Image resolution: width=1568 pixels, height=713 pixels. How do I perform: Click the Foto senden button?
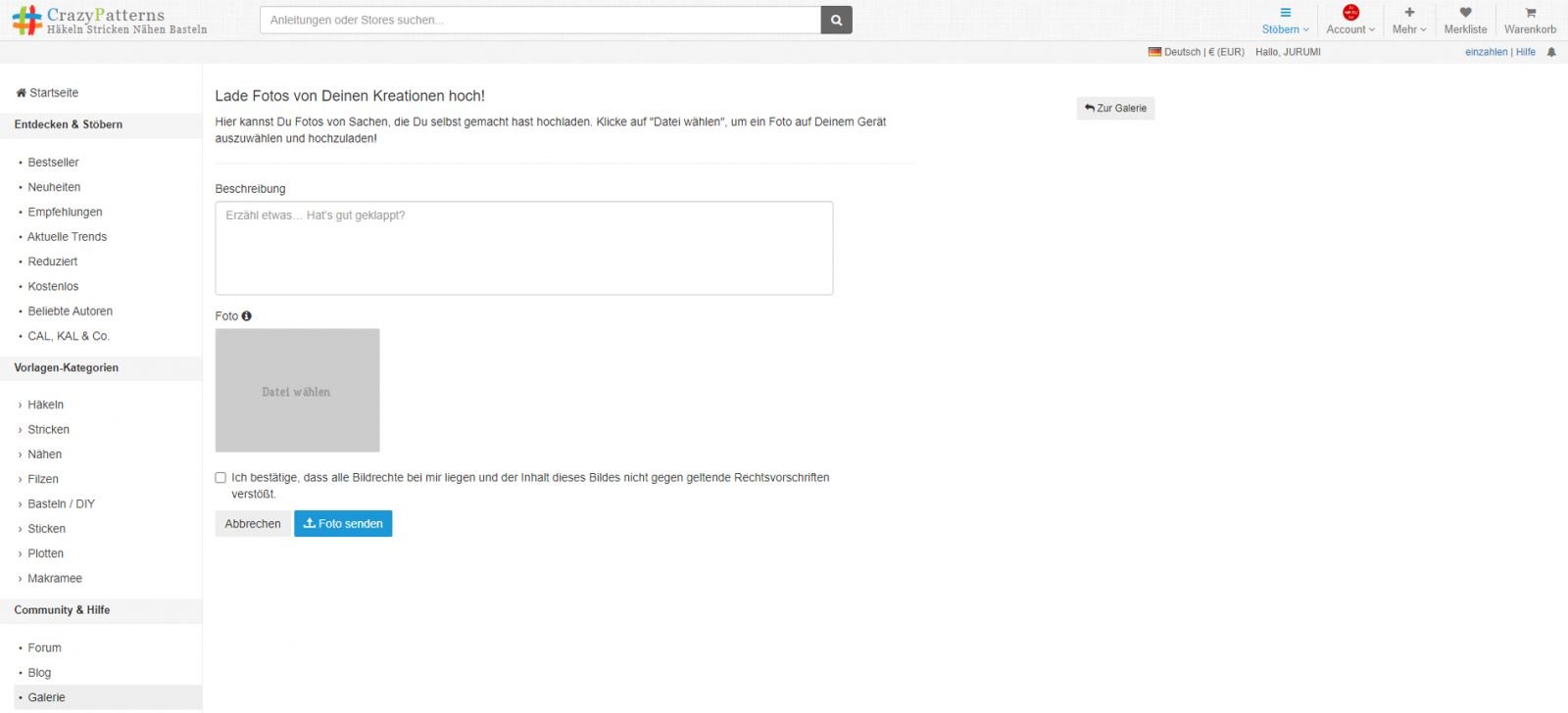[343, 524]
